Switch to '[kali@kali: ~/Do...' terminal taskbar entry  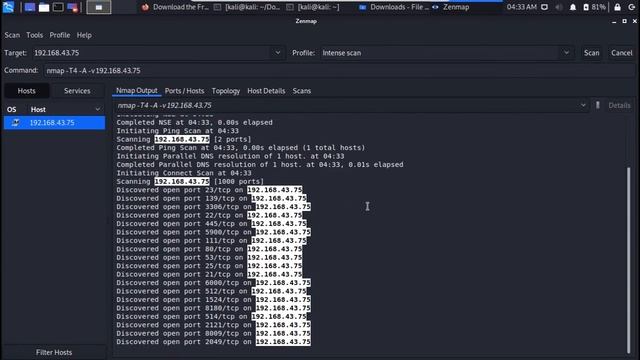pyautogui.click(x=247, y=7)
